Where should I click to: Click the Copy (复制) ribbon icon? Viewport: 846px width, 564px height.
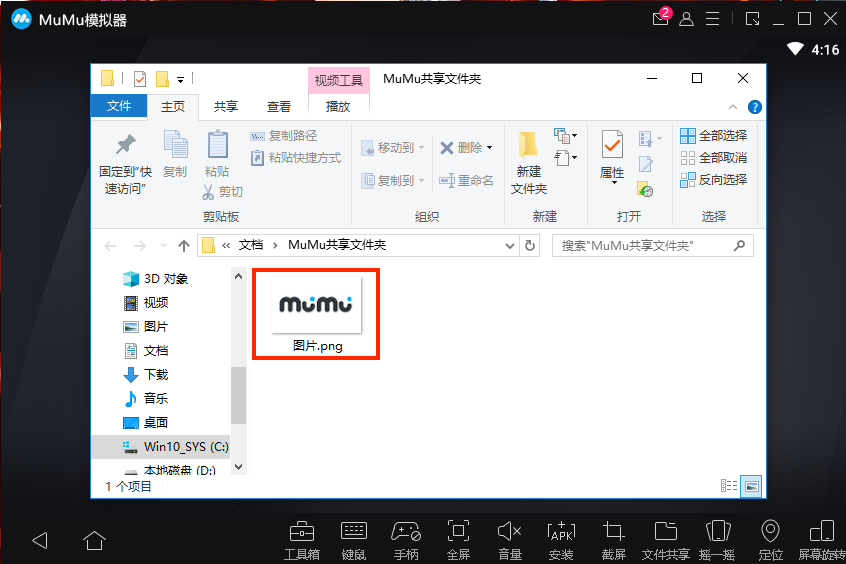tap(175, 154)
